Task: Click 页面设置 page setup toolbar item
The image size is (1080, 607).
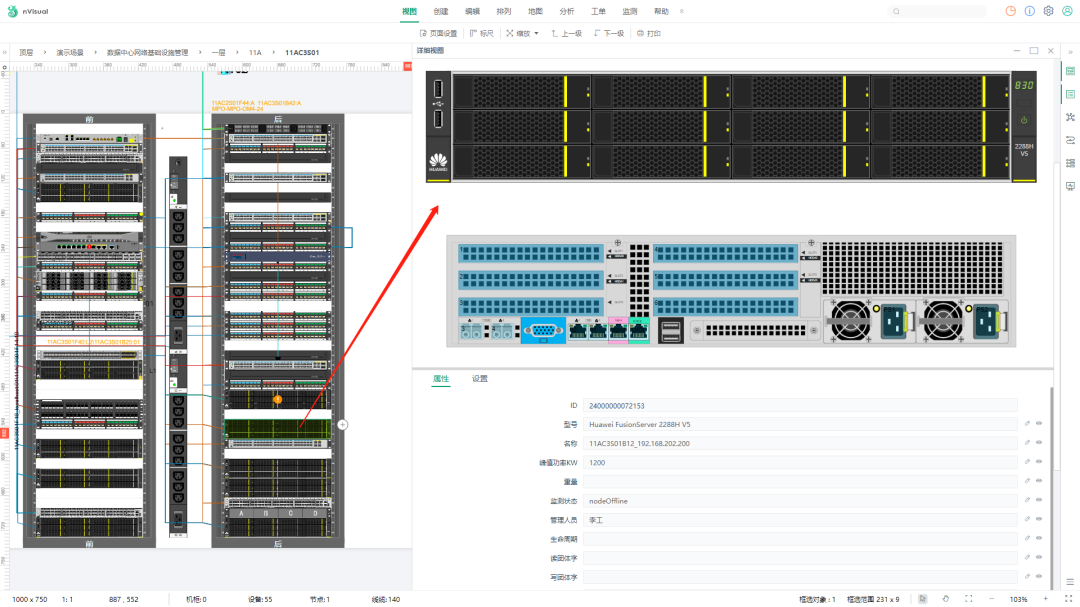Action: coord(438,33)
